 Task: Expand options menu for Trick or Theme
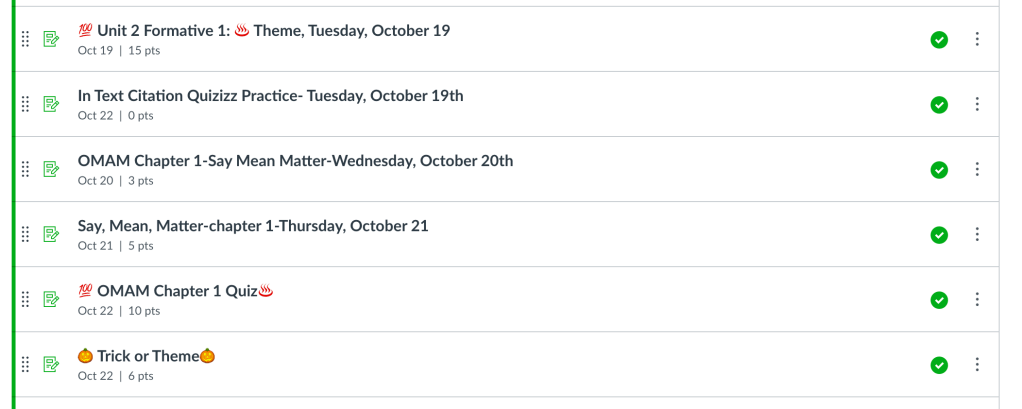coord(977,364)
